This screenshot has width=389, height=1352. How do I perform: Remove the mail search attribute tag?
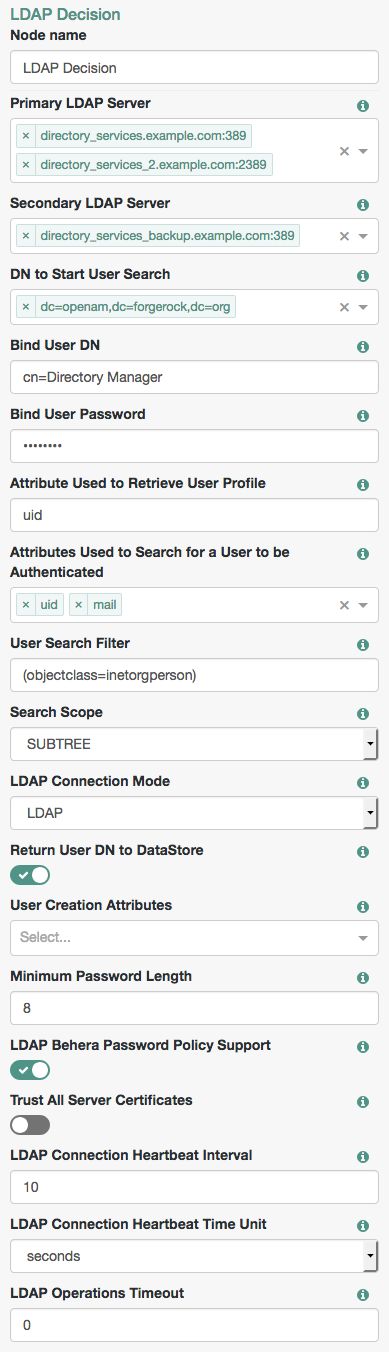tap(78, 605)
